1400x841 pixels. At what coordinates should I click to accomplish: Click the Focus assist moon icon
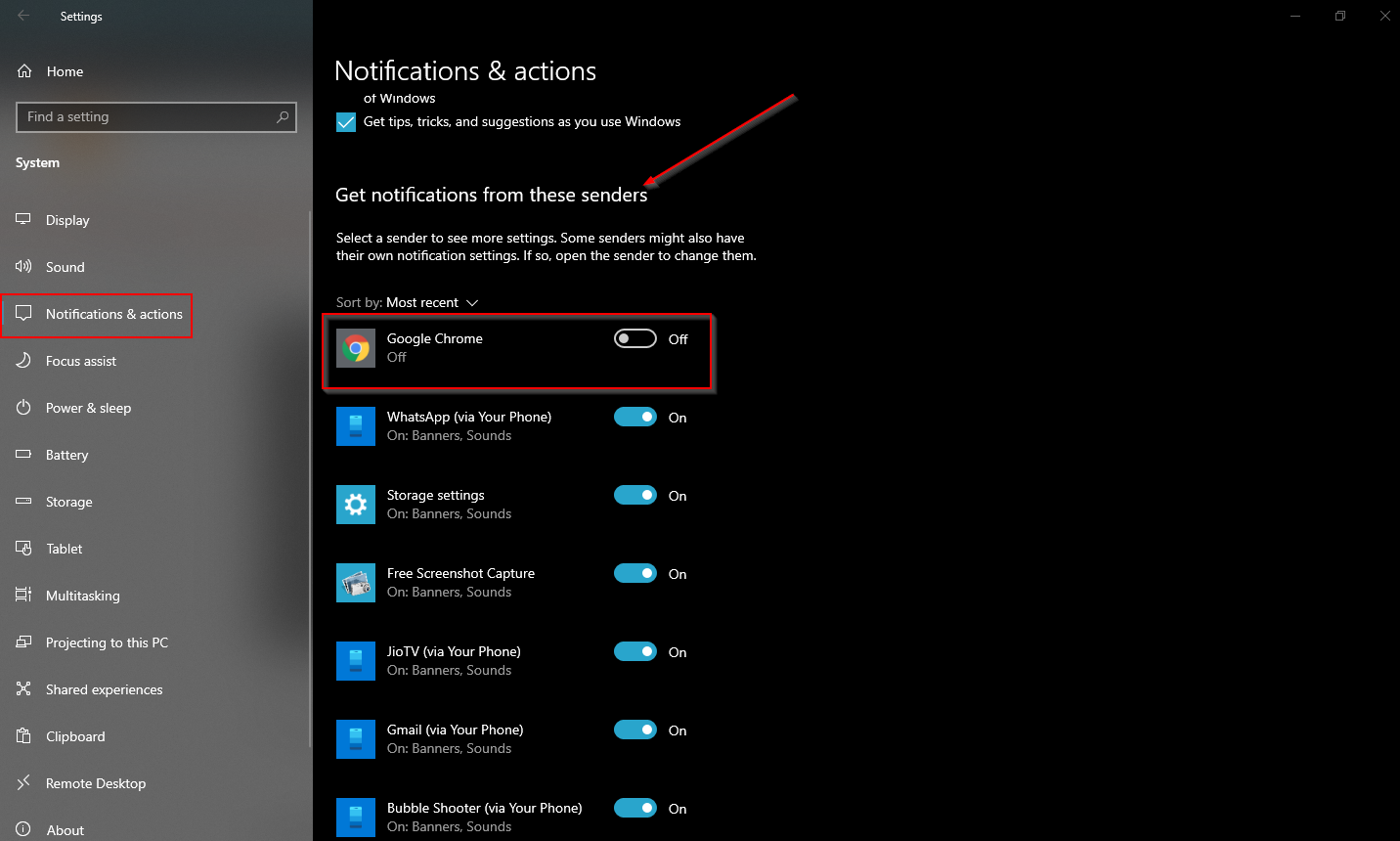pos(23,361)
